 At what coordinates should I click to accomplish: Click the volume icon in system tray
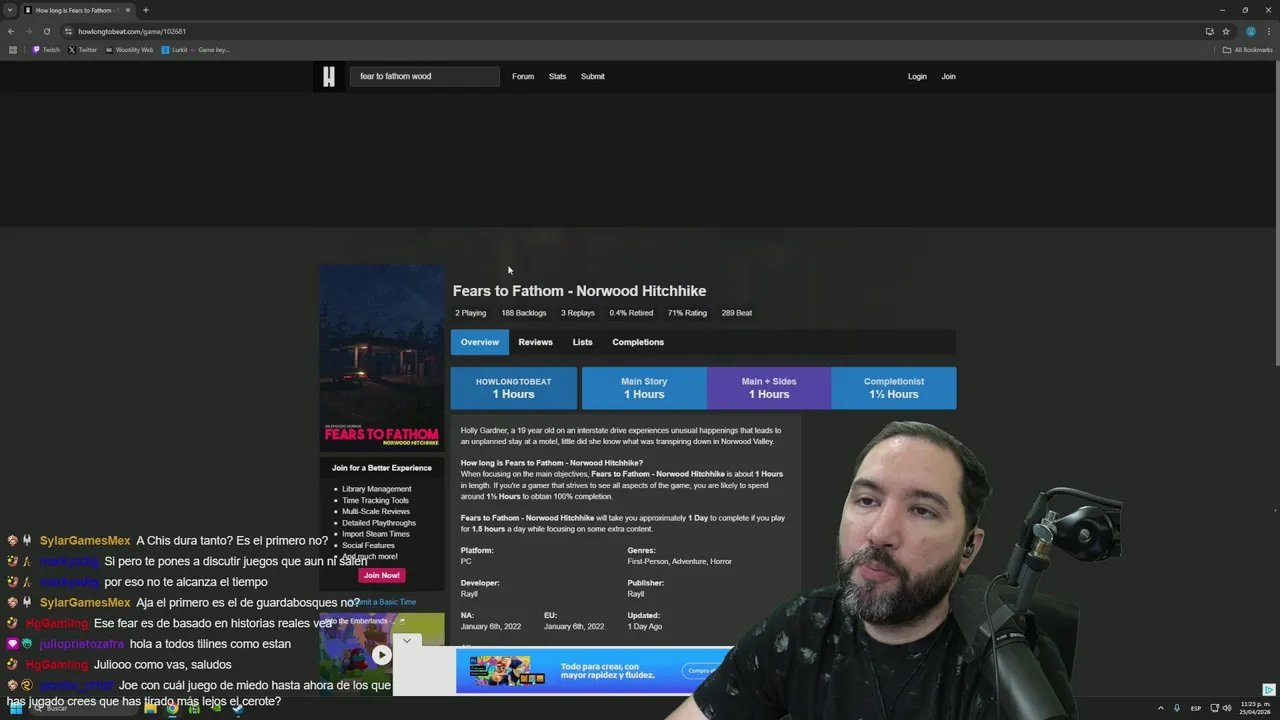[x=1227, y=708]
